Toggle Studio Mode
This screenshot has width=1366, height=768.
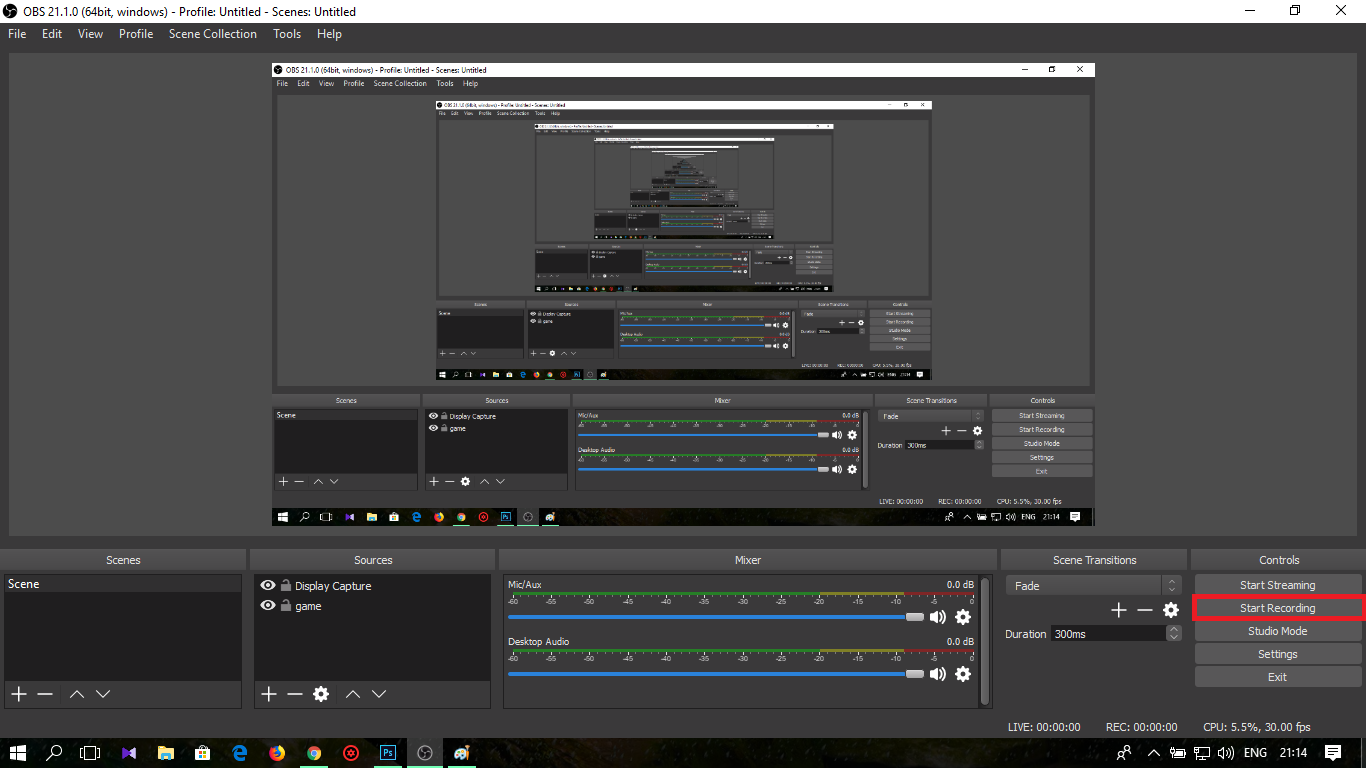[x=1278, y=631]
